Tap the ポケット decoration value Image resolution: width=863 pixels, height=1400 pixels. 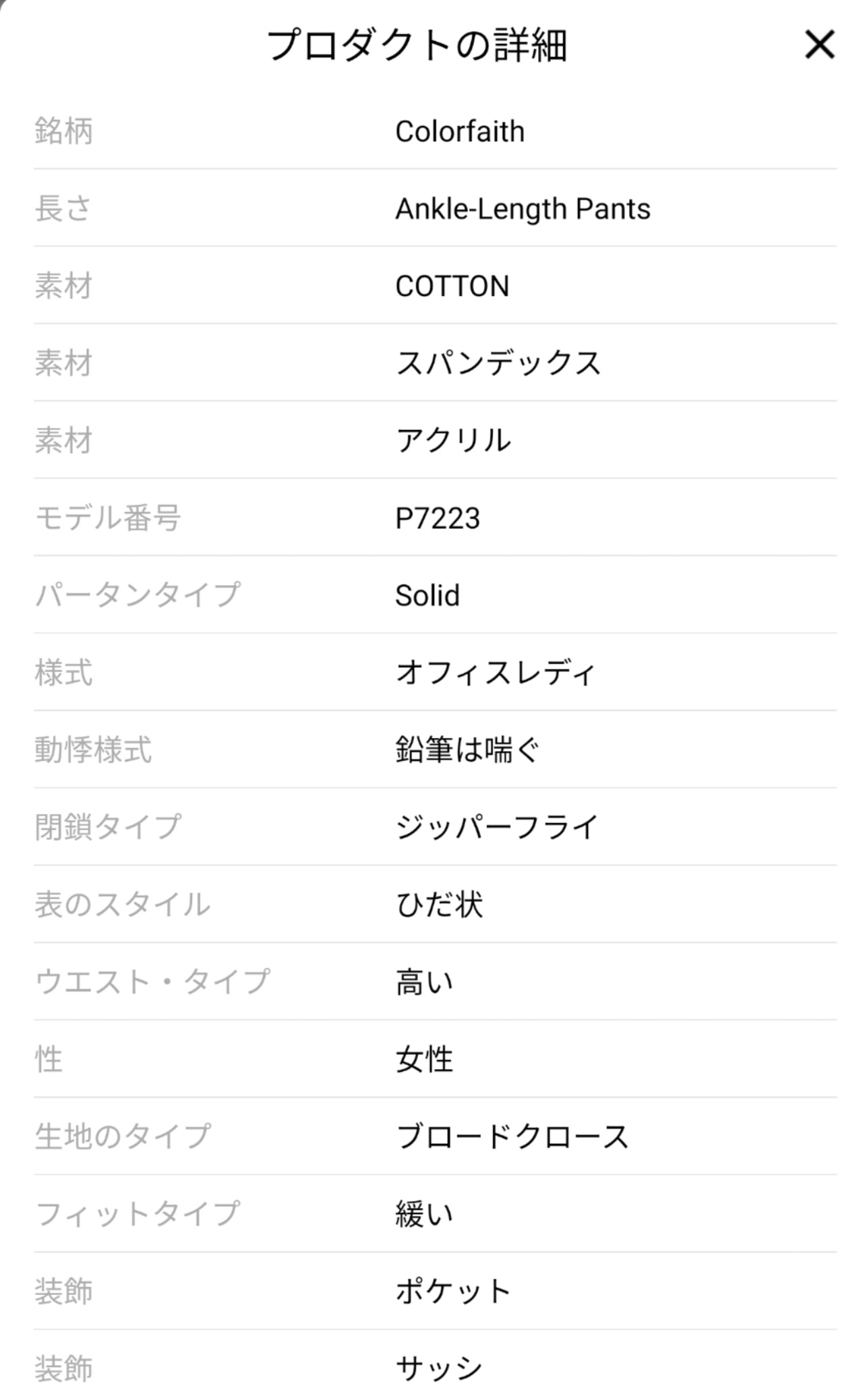(x=453, y=1291)
